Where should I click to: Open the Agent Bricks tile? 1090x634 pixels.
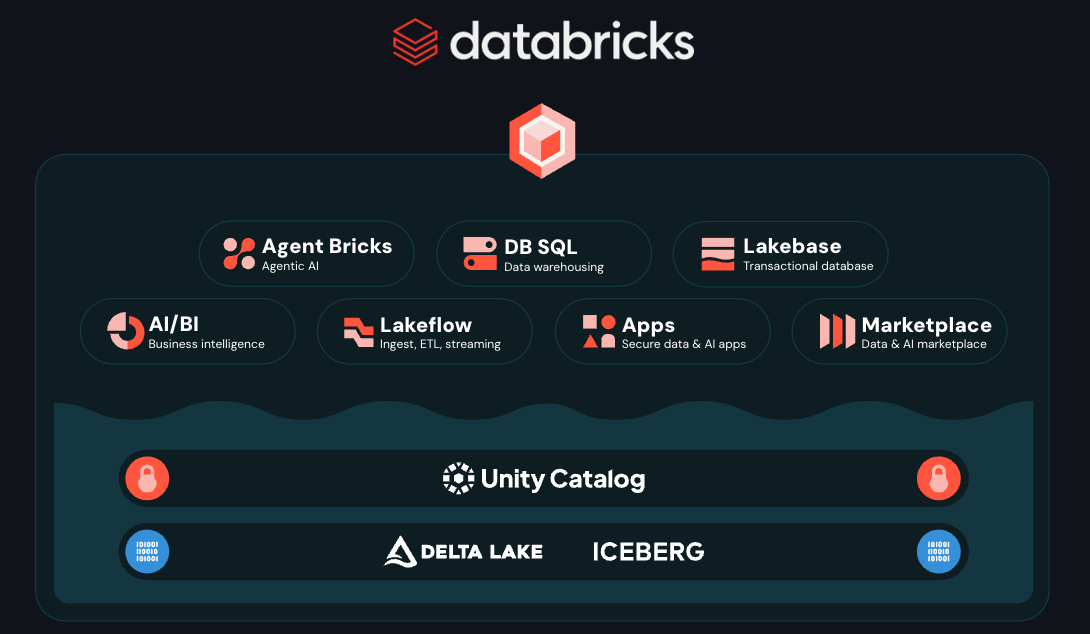click(306, 253)
